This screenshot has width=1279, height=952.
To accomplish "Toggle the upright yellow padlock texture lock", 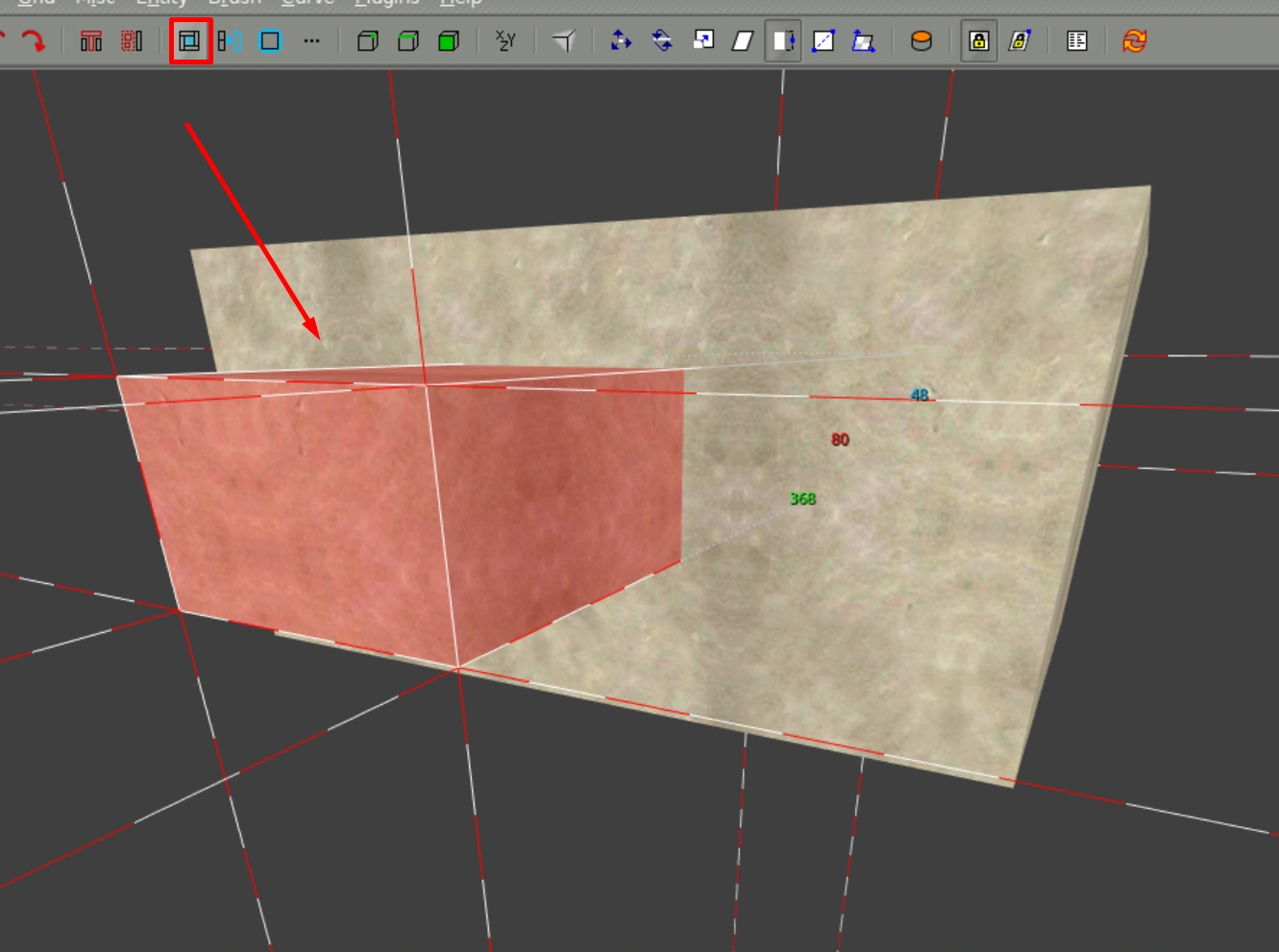I will (979, 41).
